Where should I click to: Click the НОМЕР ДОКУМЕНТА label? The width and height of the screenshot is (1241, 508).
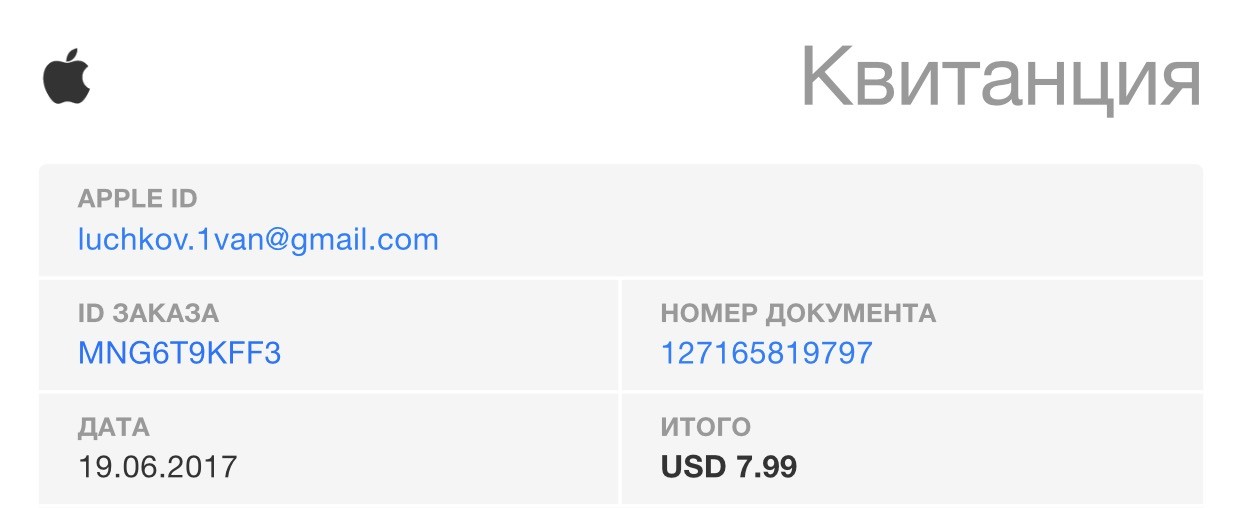tap(798, 312)
